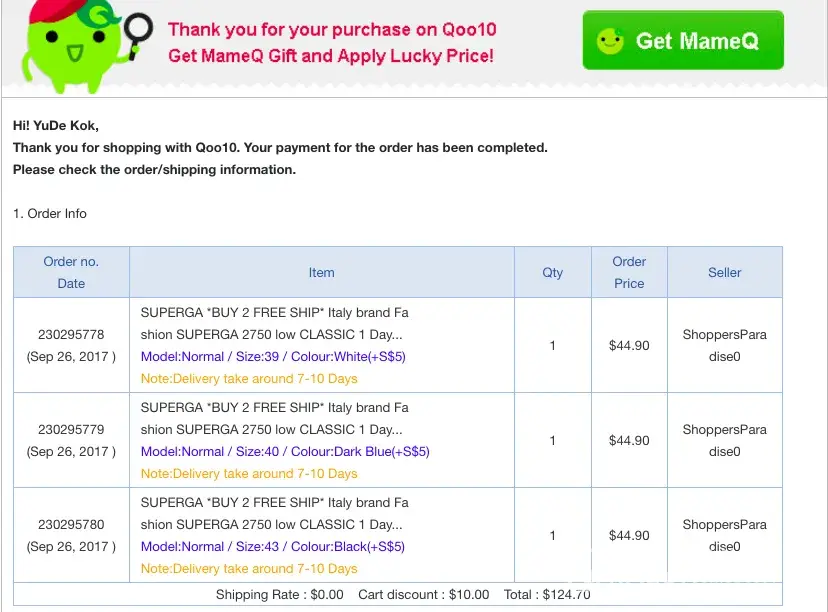The height and width of the screenshot is (612, 828).
Task: Click the Size:39 Colour:White option text
Action: (x=273, y=356)
